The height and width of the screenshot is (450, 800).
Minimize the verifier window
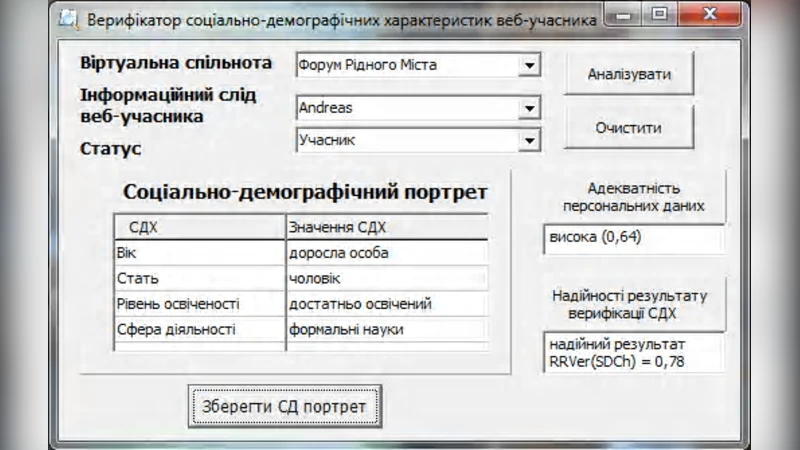tap(625, 16)
